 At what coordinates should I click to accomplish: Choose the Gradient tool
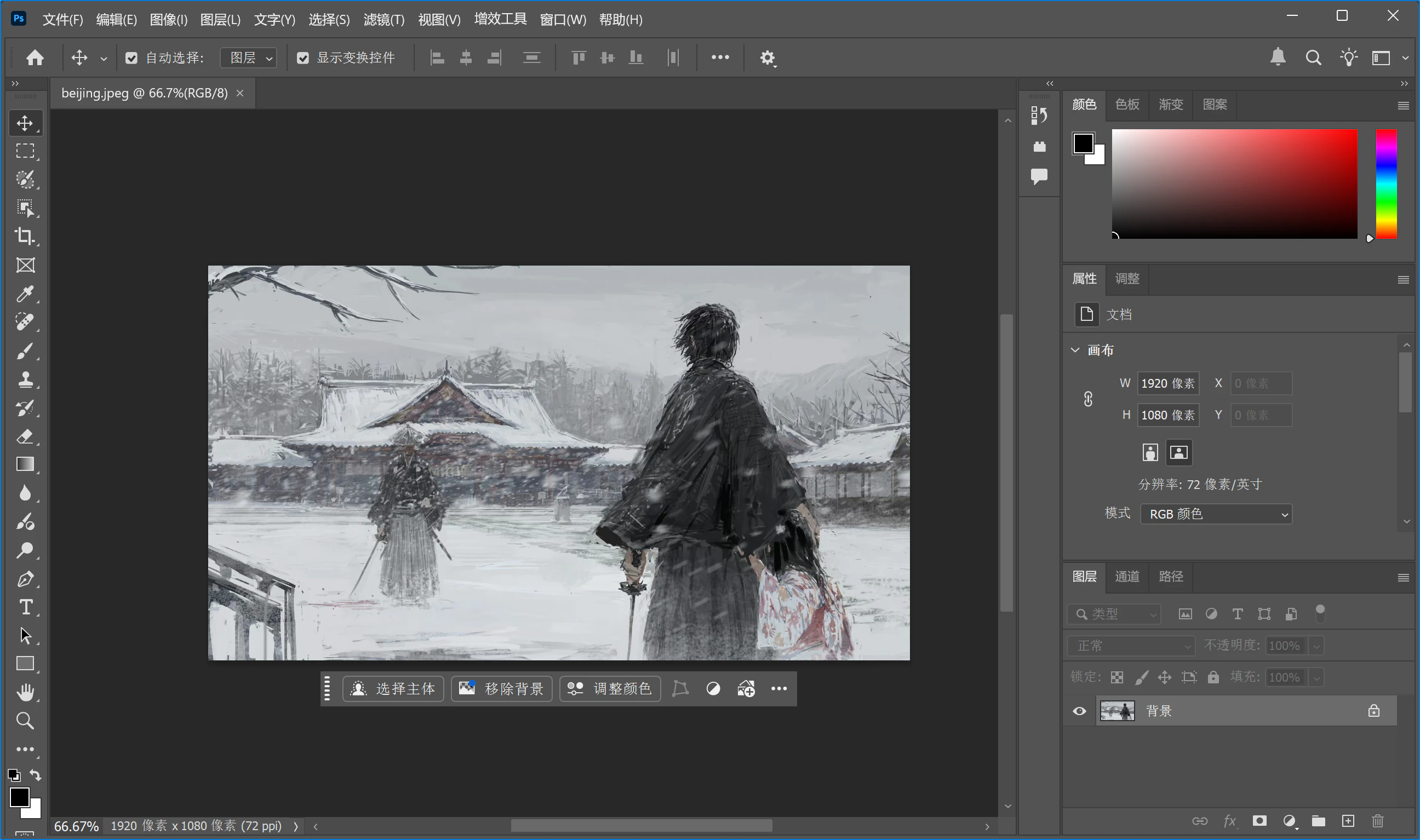point(25,464)
